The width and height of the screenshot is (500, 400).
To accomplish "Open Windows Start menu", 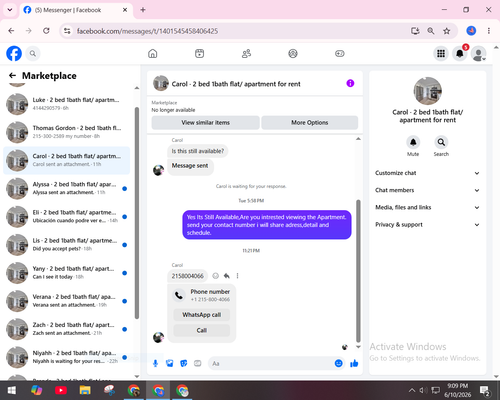I will point(12,390).
